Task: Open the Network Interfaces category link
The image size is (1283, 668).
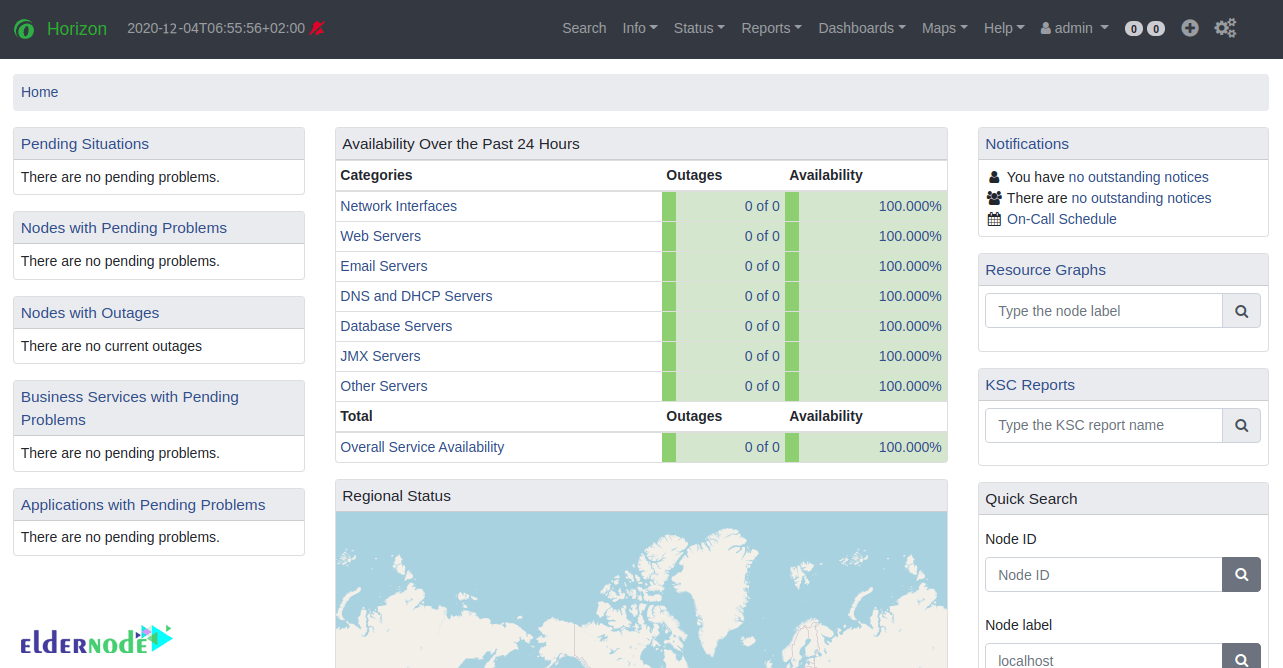Action: [x=398, y=206]
